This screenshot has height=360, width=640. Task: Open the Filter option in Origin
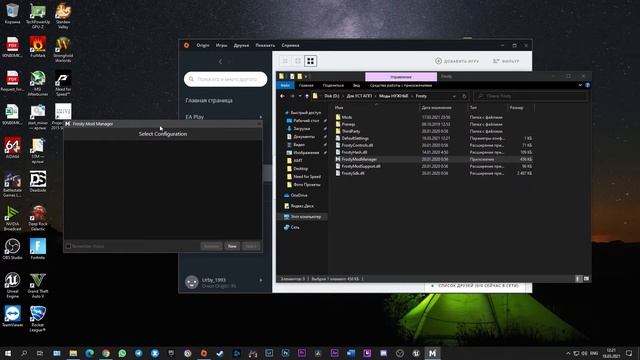tap(506, 61)
